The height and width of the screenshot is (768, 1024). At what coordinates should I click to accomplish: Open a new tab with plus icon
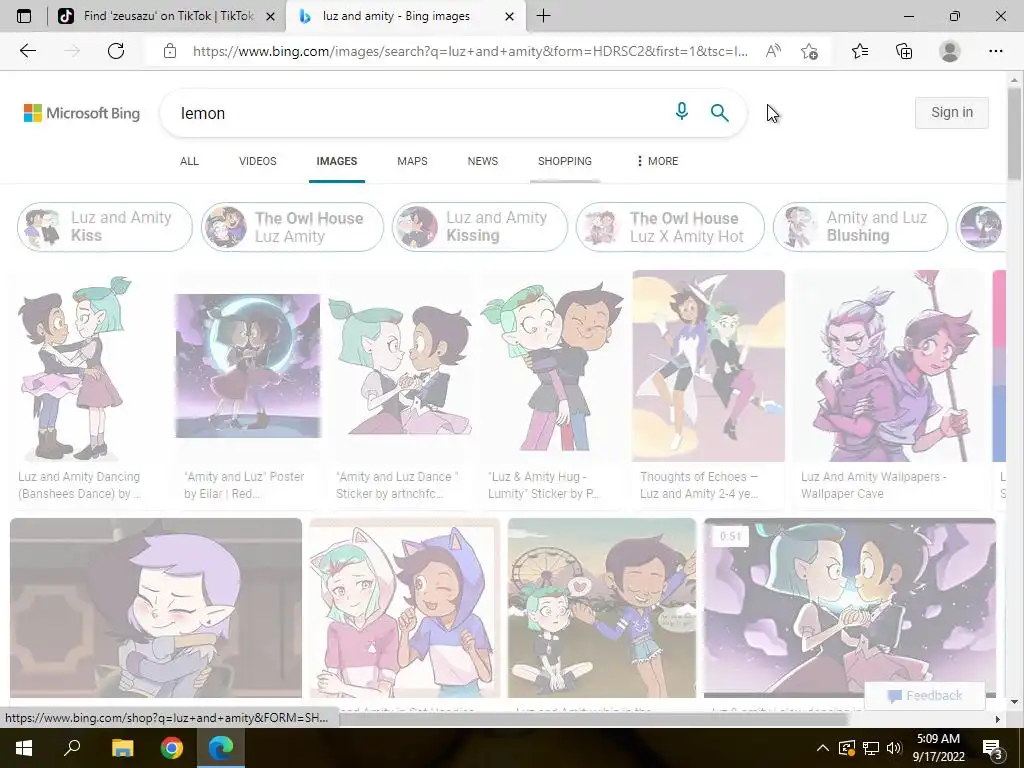click(543, 16)
